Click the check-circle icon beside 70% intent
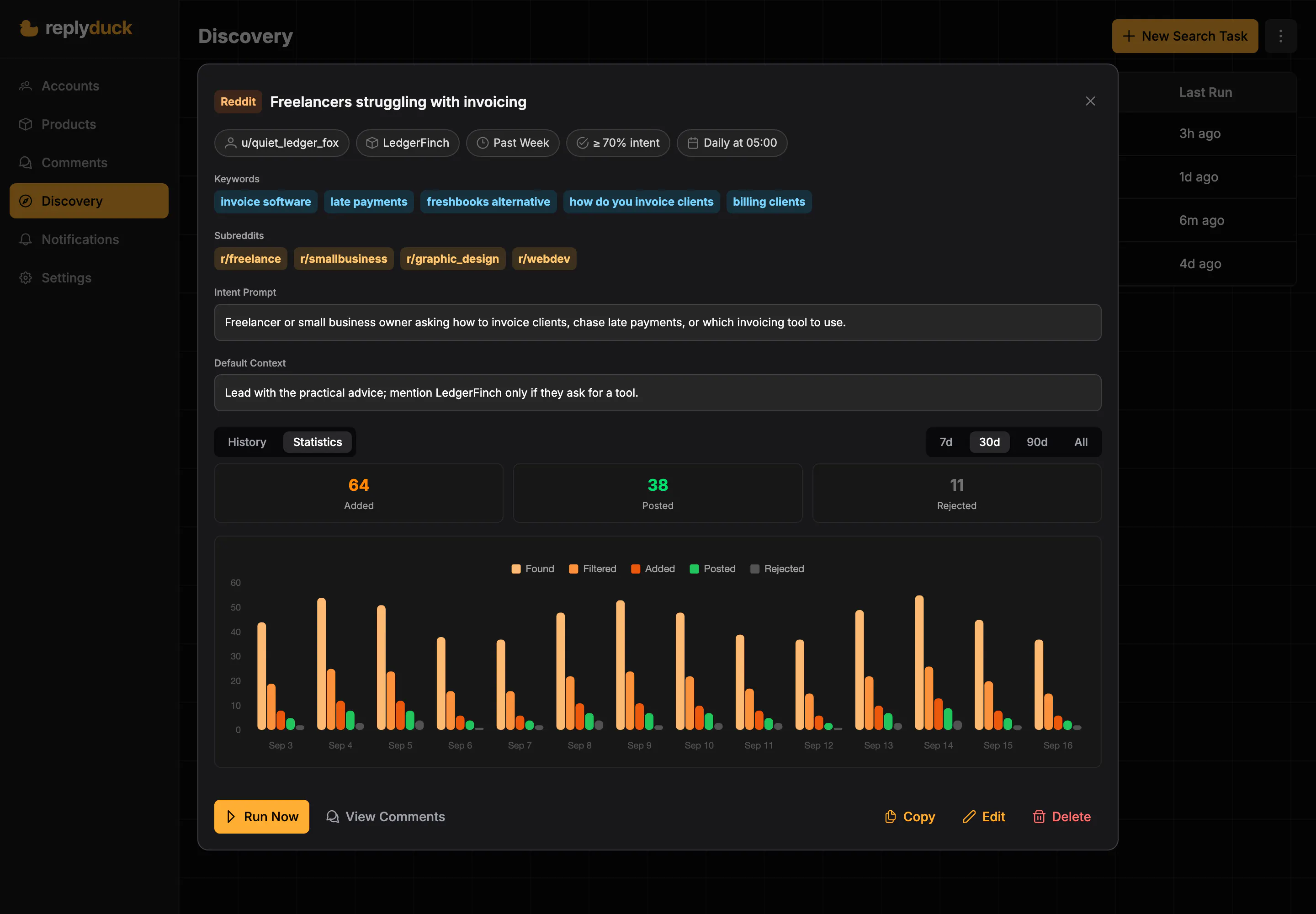Viewport: 1316px width, 914px height. click(582, 143)
